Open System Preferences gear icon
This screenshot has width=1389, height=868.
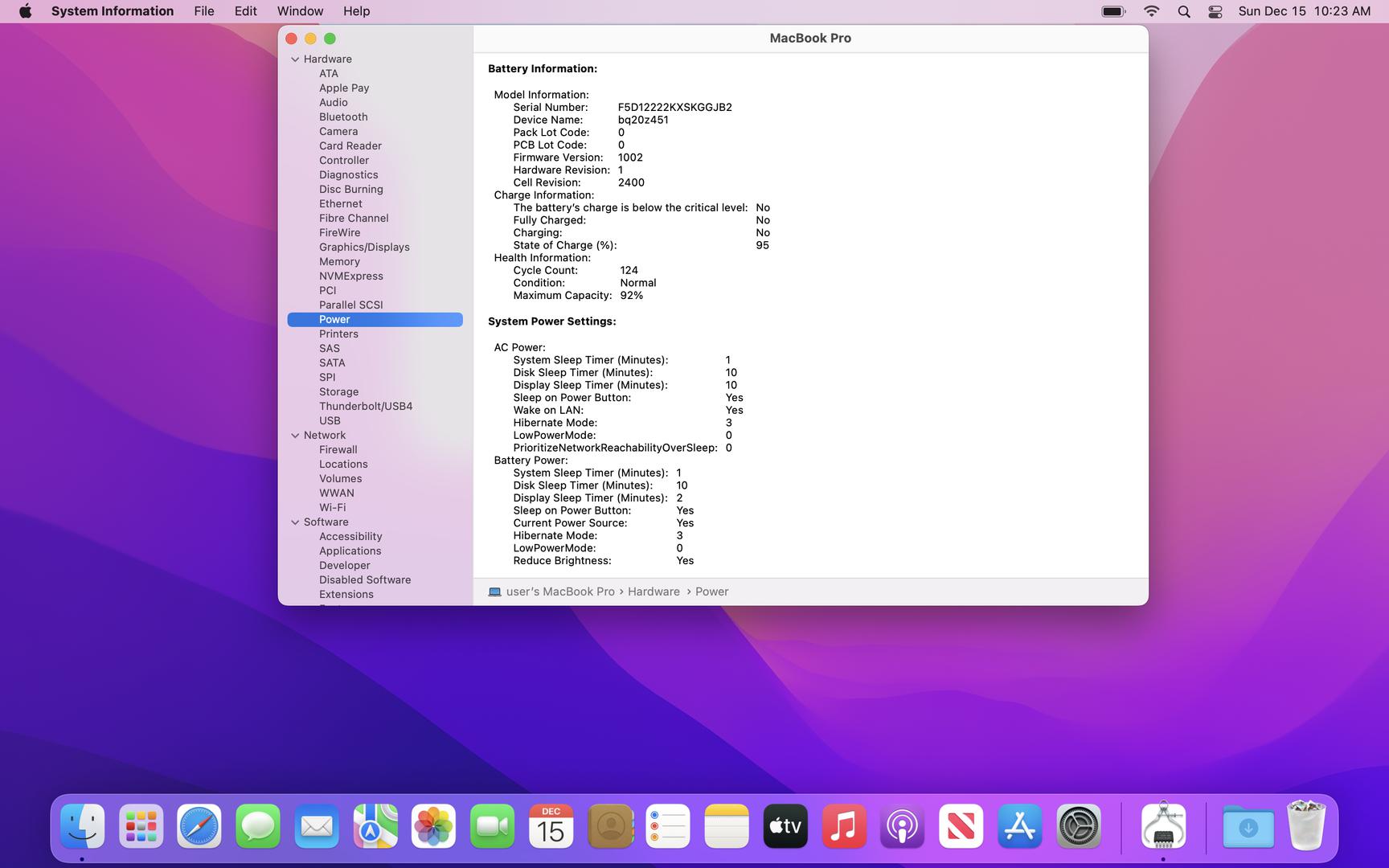(1078, 826)
